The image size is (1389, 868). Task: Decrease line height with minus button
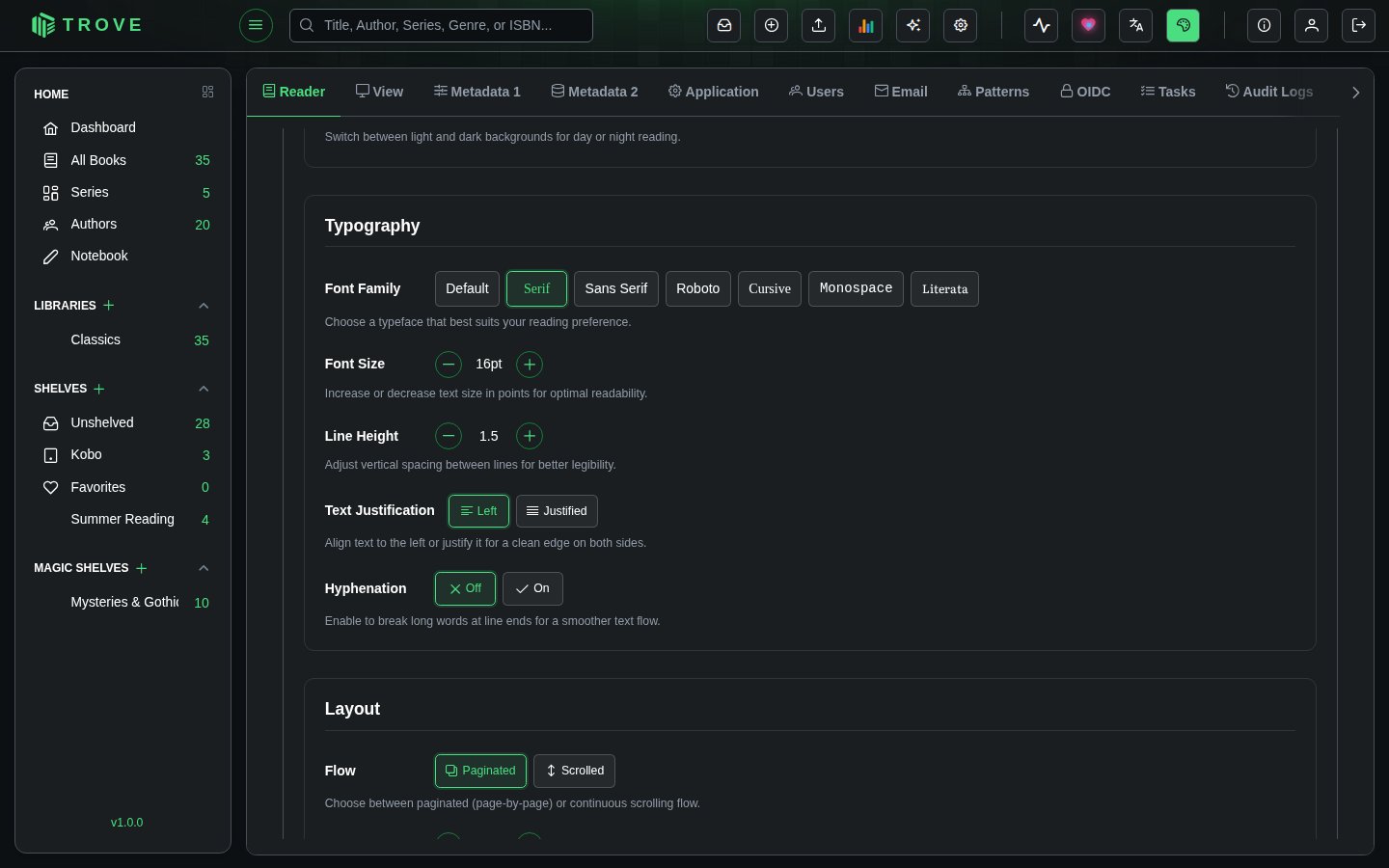point(449,436)
